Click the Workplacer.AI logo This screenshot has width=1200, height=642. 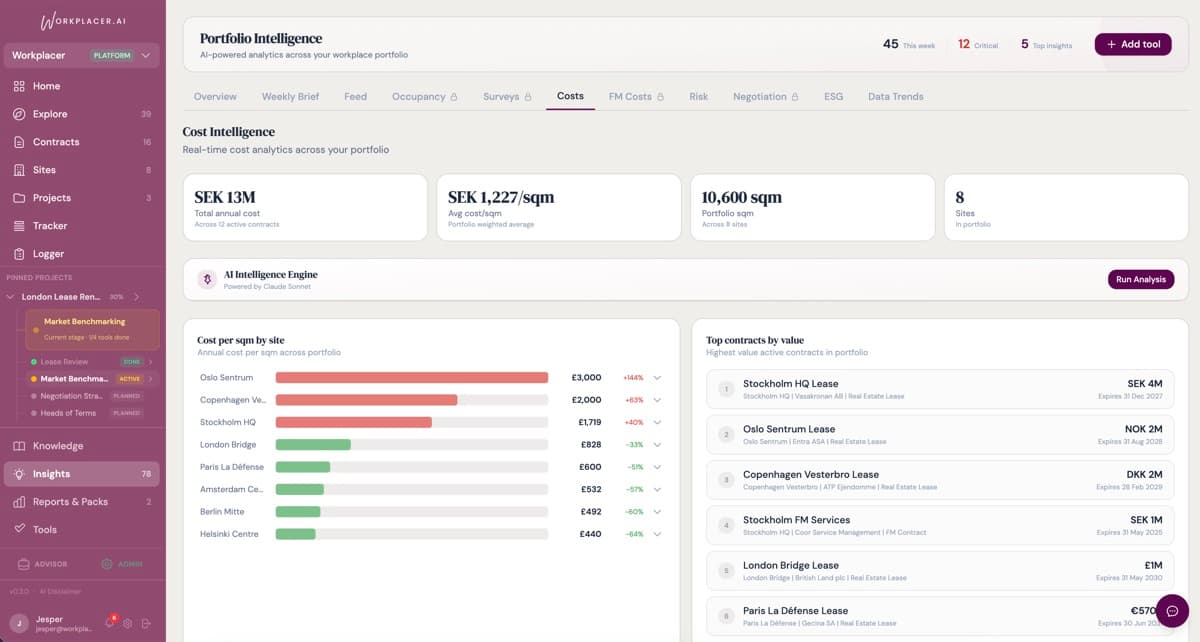[x=82, y=21]
